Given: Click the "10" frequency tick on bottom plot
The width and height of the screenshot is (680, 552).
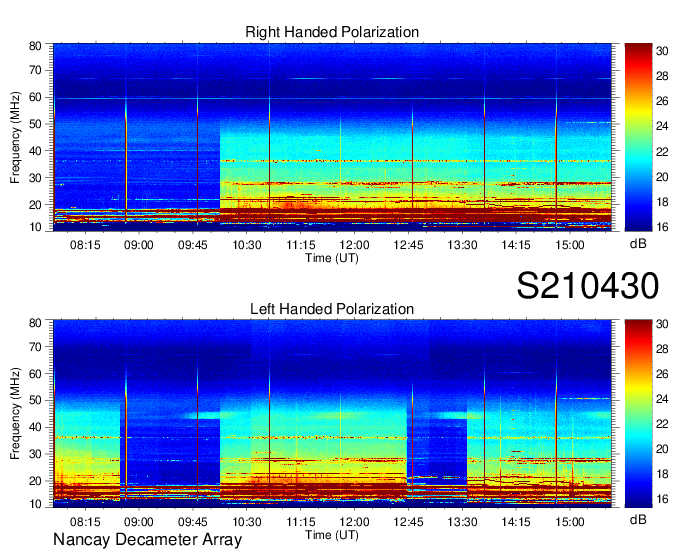Looking at the screenshot, I should pos(35,504).
